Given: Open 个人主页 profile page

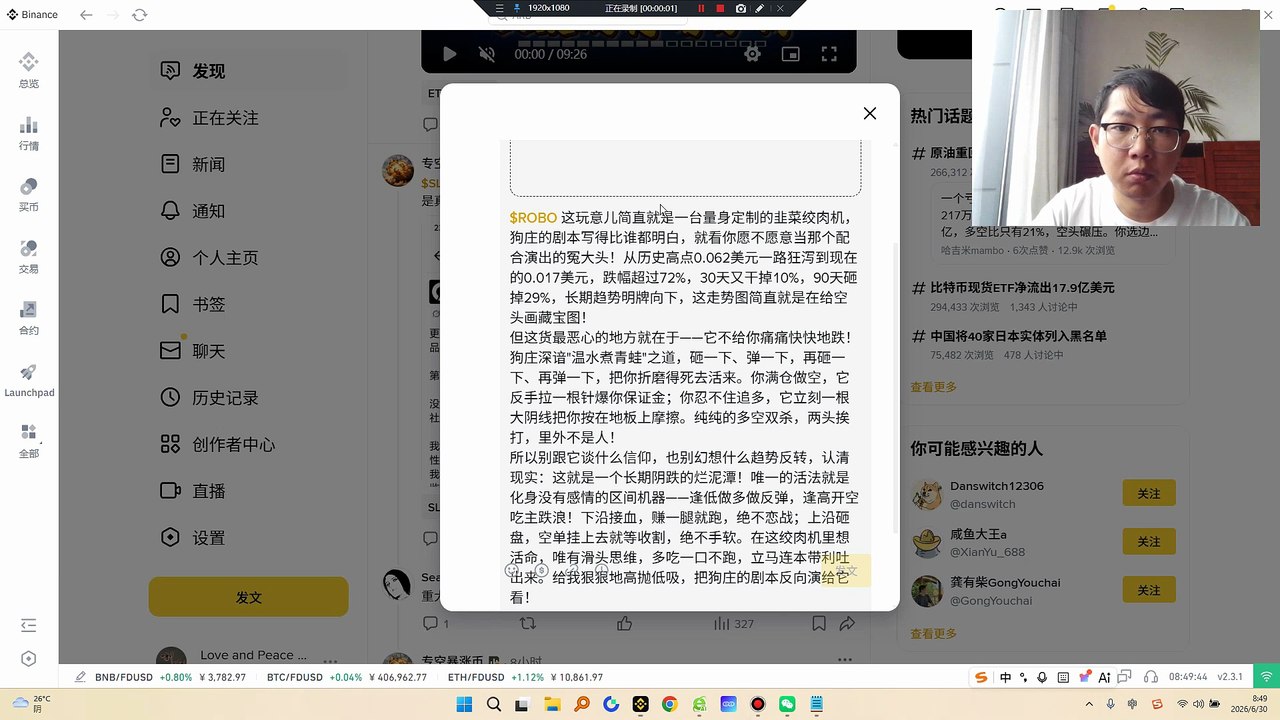Looking at the screenshot, I should (249, 258).
